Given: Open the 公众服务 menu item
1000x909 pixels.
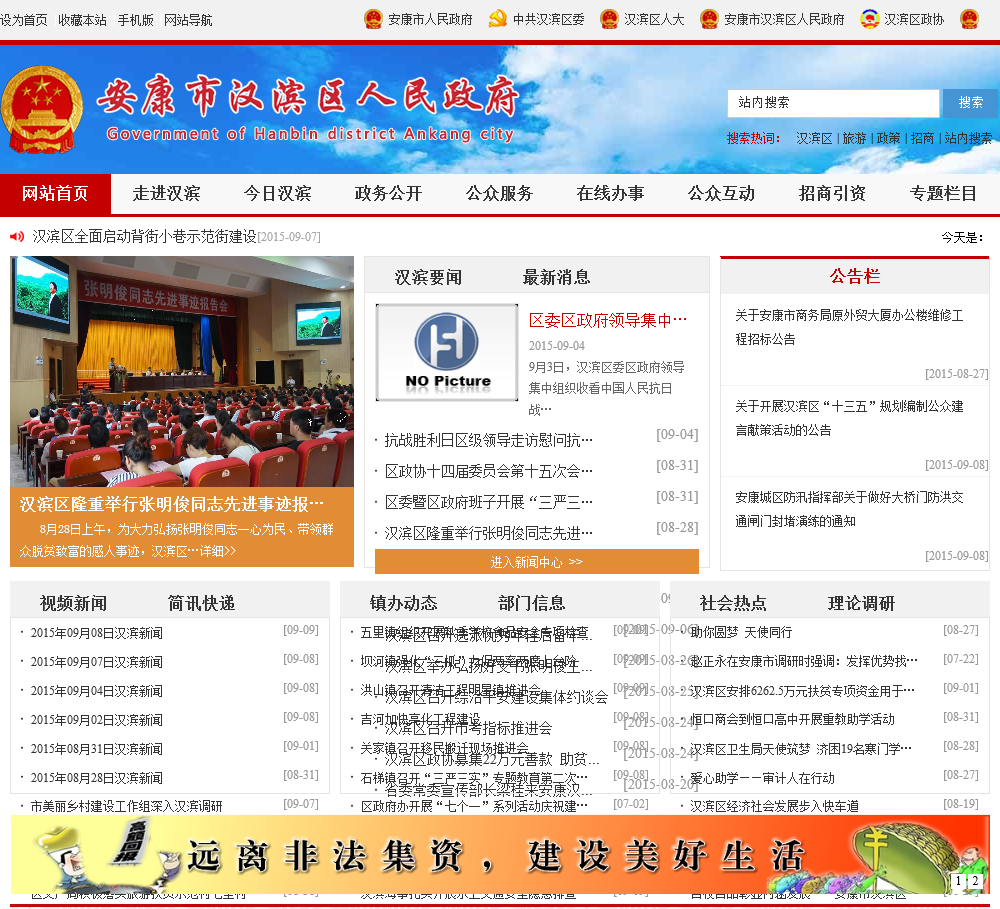Looking at the screenshot, I should pos(499,193).
